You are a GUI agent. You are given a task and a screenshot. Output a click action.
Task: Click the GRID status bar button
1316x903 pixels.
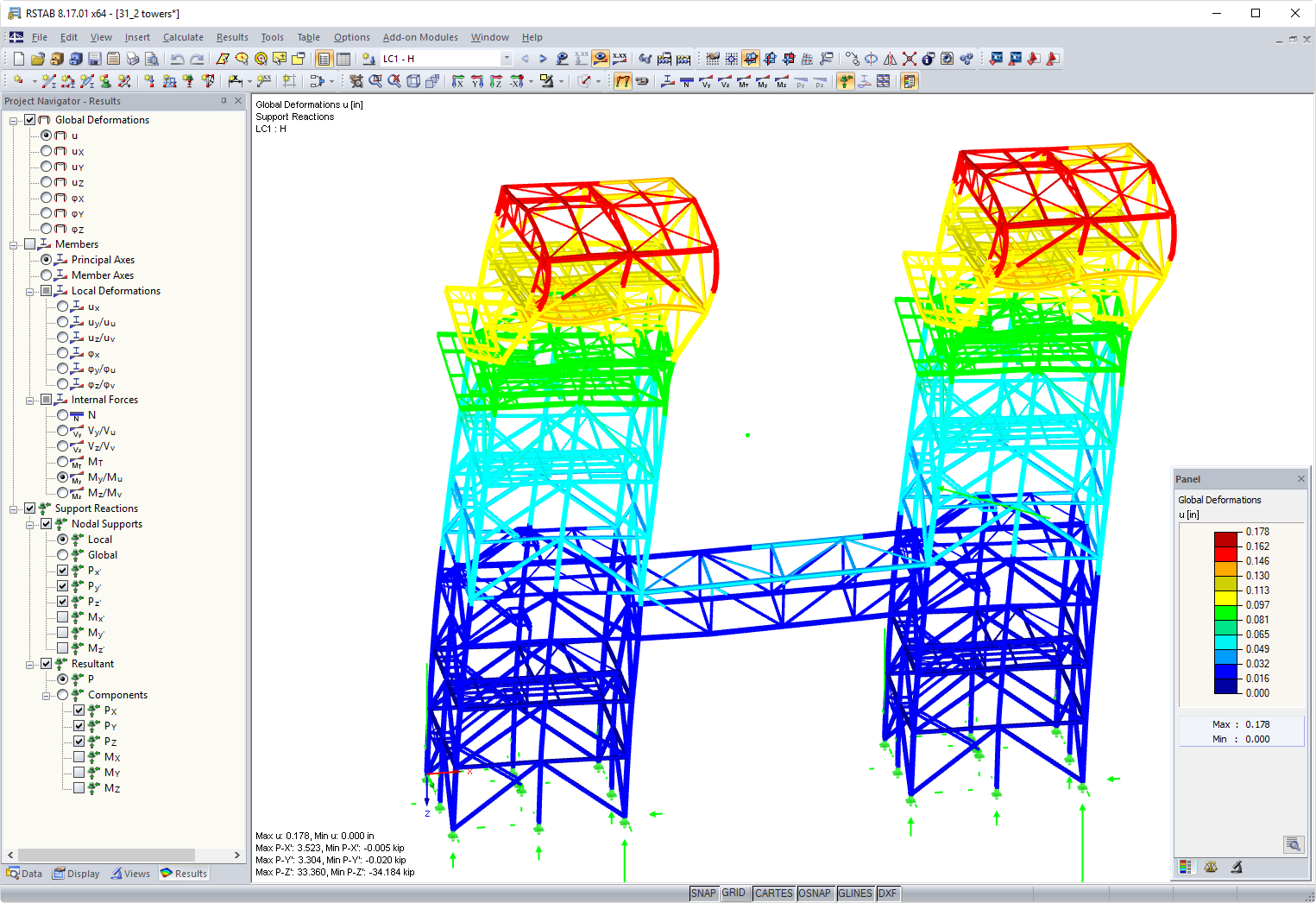[x=734, y=893]
